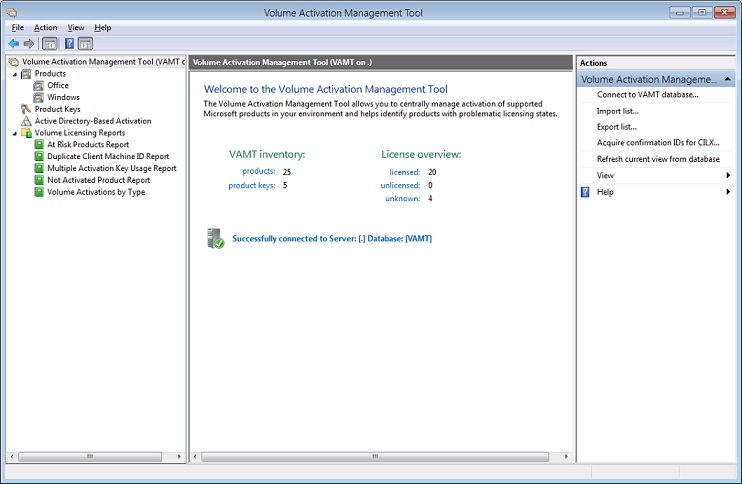Click the Forward arrow toolbar icon
The height and width of the screenshot is (484, 742).
pos(29,44)
